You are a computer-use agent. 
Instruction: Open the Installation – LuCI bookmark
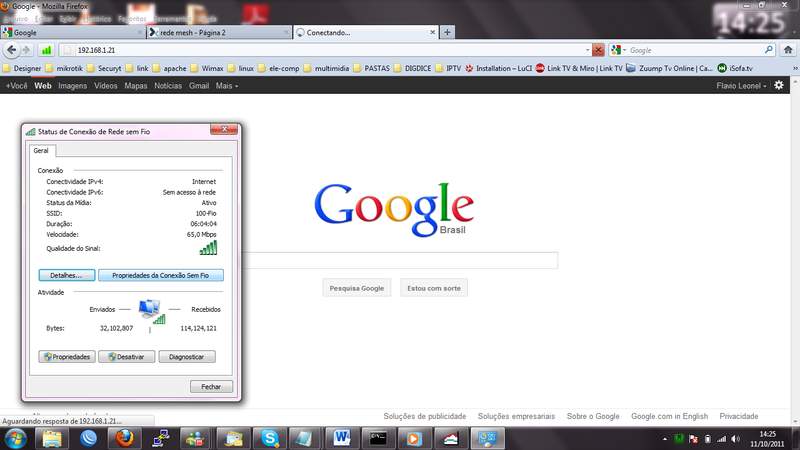pyautogui.click(x=498, y=68)
